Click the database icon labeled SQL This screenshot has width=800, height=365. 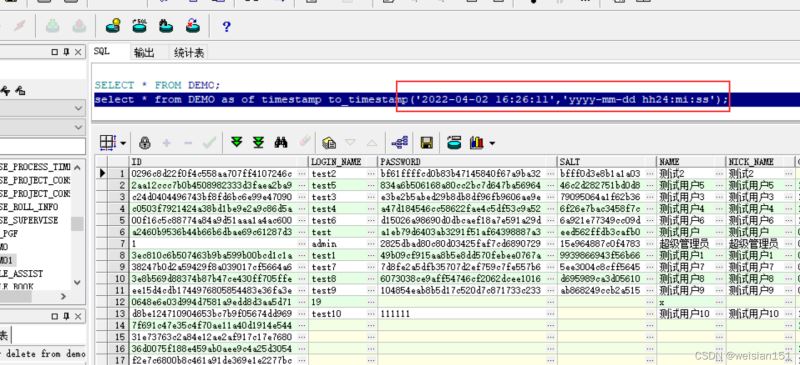(139, 26)
